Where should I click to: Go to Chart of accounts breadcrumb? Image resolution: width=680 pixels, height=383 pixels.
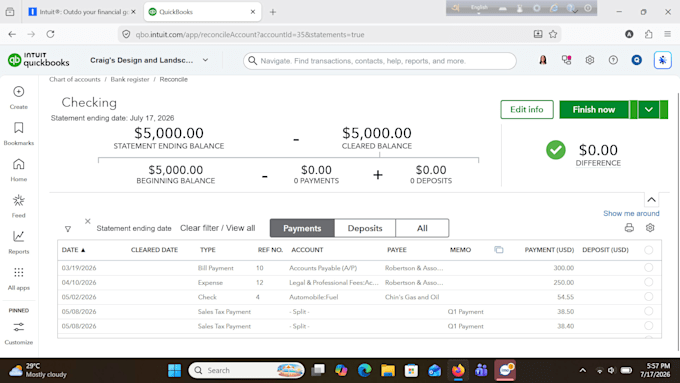75,79
